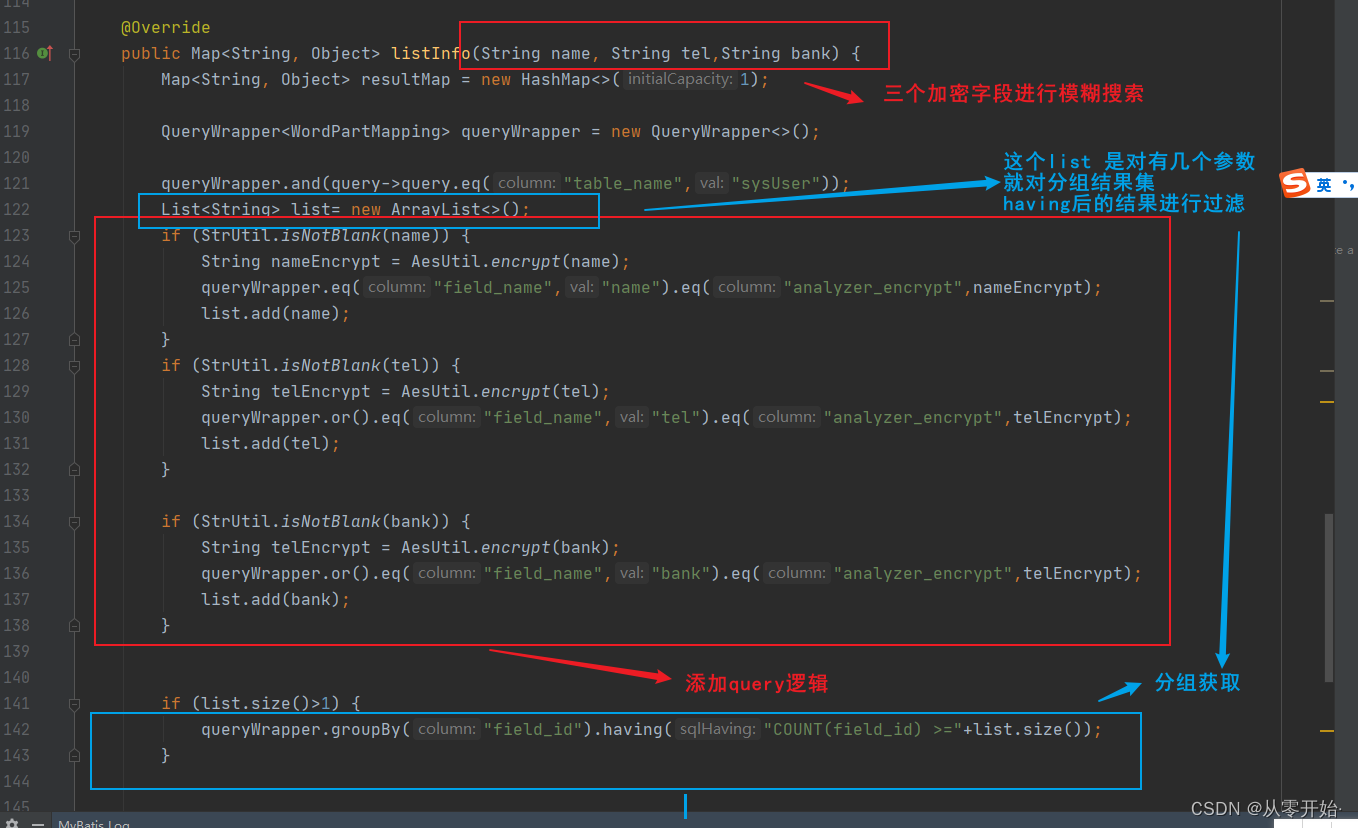Click line number 133 in the gutter
The width and height of the screenshot is (1358, 828).
click(x=17, y=495)
